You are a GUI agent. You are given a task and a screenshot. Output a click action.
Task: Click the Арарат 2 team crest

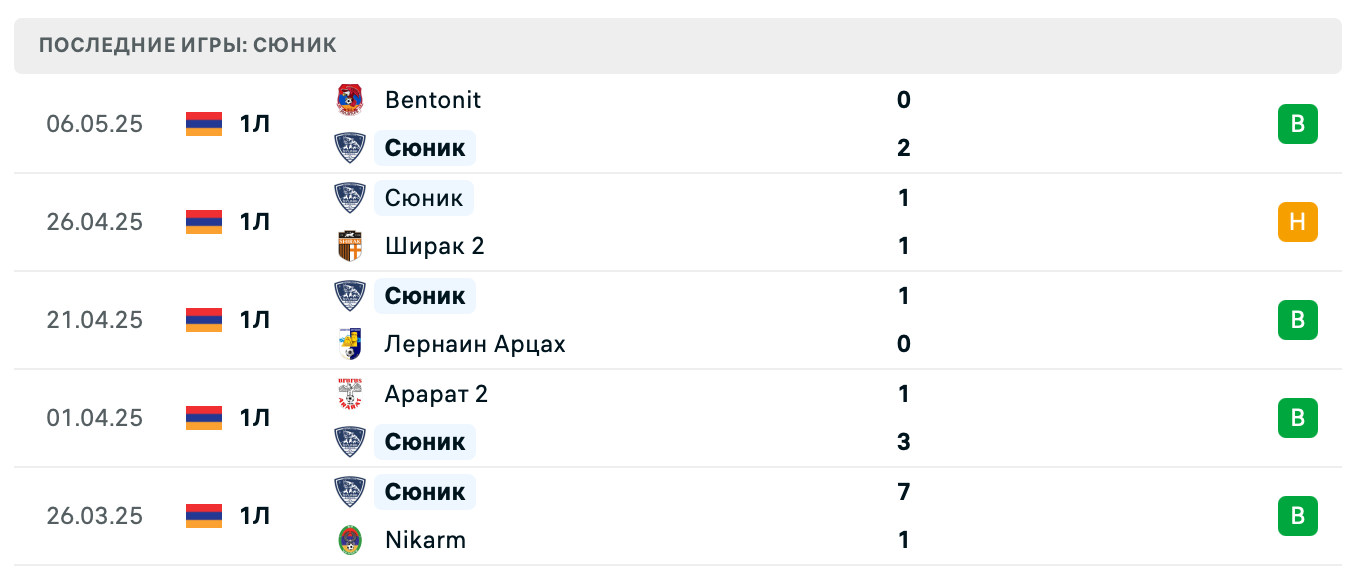click(349, 394)
